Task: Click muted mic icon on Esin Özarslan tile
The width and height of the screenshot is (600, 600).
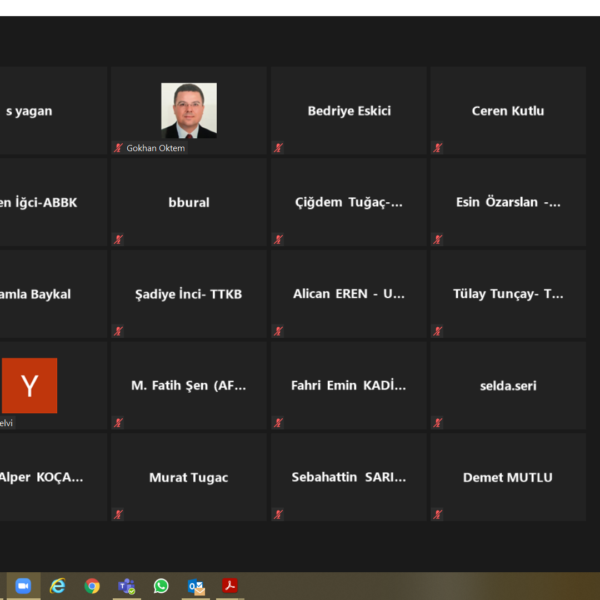Action: pyautogui.click(x=438, y=240)
